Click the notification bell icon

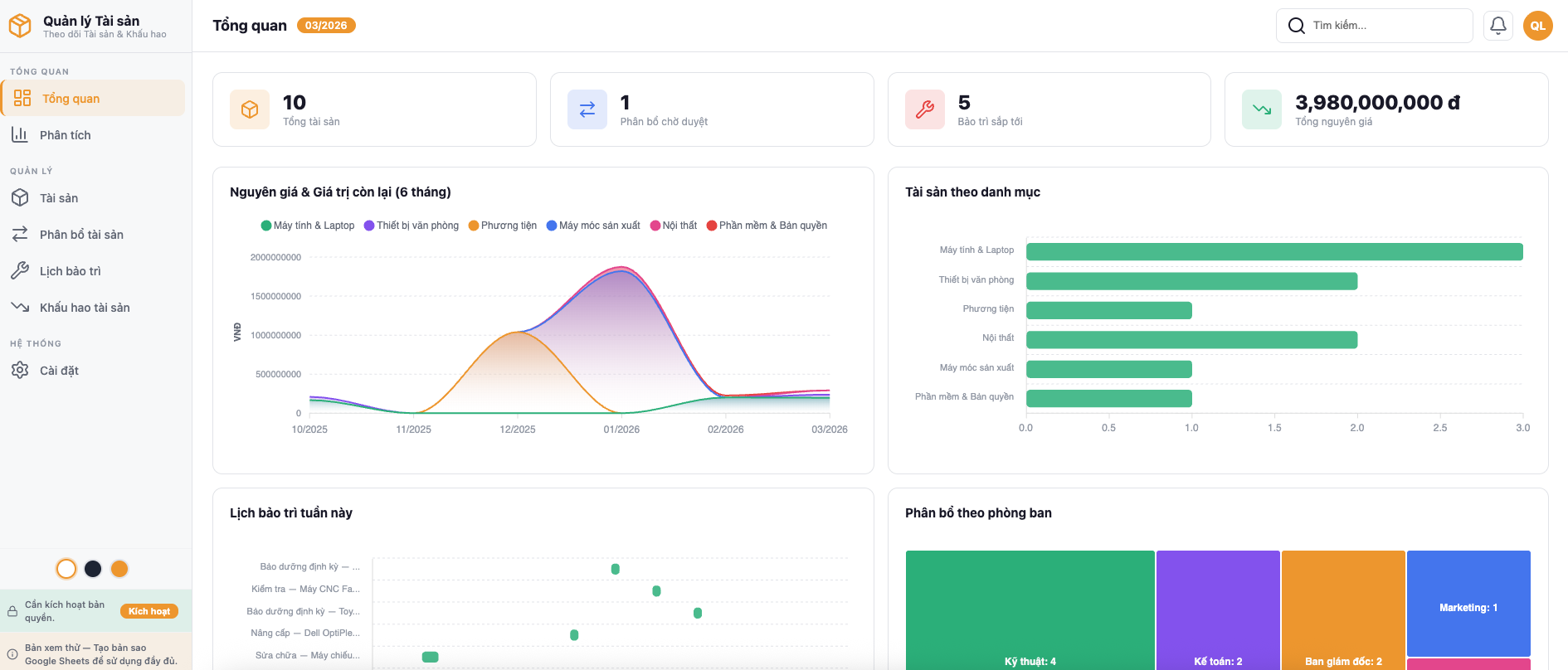tap(1497, 26)
